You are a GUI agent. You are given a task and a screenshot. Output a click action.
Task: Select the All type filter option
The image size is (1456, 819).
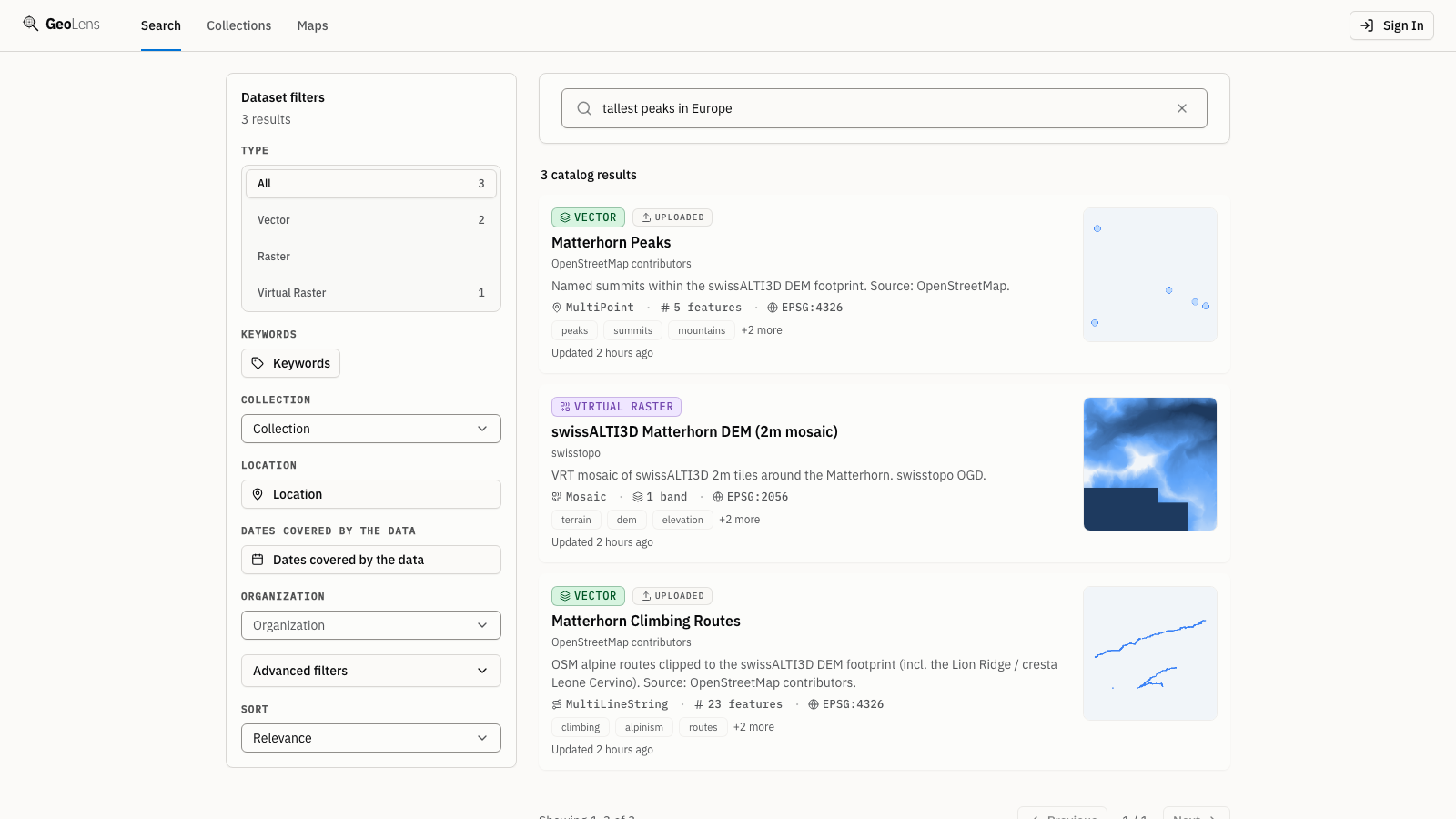pyautogui.click(x=371, y=184)
